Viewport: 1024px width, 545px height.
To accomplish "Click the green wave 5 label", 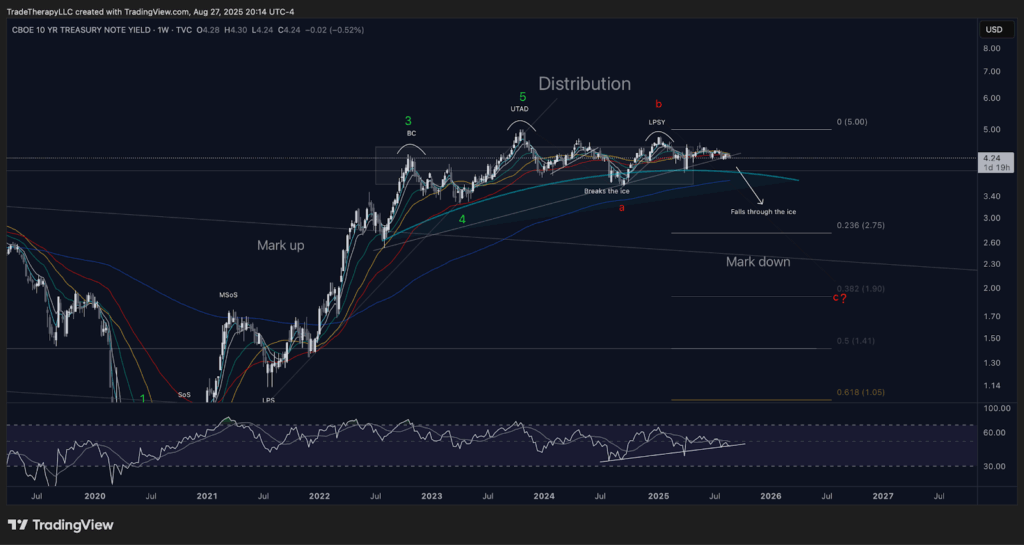I will [x=522, y=96].
